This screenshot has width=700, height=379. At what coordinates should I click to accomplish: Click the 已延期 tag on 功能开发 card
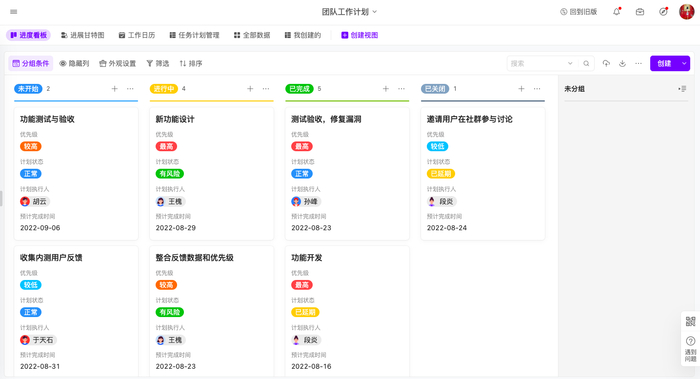click(x=305, y=312)
